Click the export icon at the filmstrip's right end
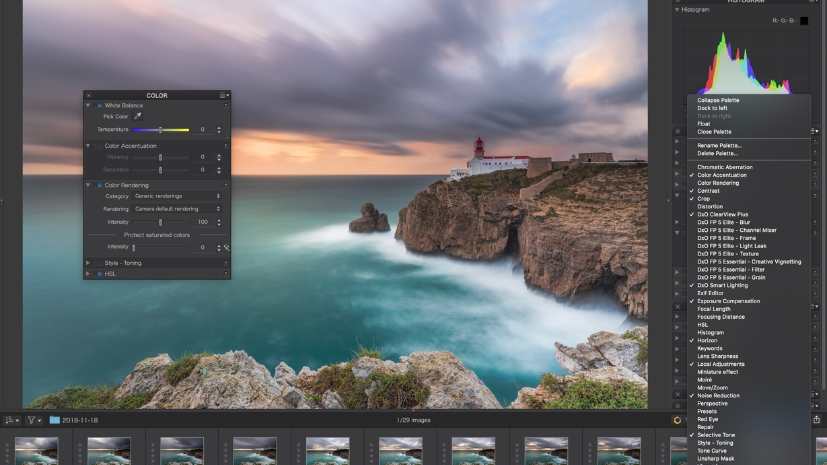 click(x=816, y=420)
